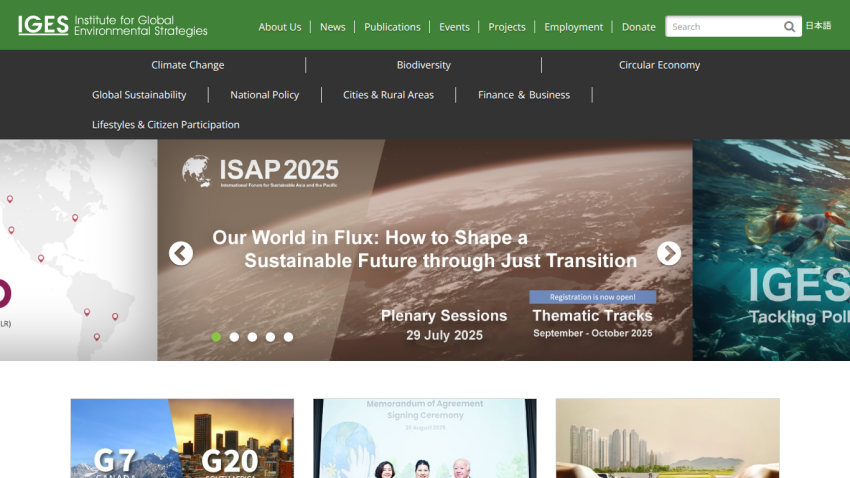
Task: Open the Circular Economy topic
Action: (x=659, y=65)
